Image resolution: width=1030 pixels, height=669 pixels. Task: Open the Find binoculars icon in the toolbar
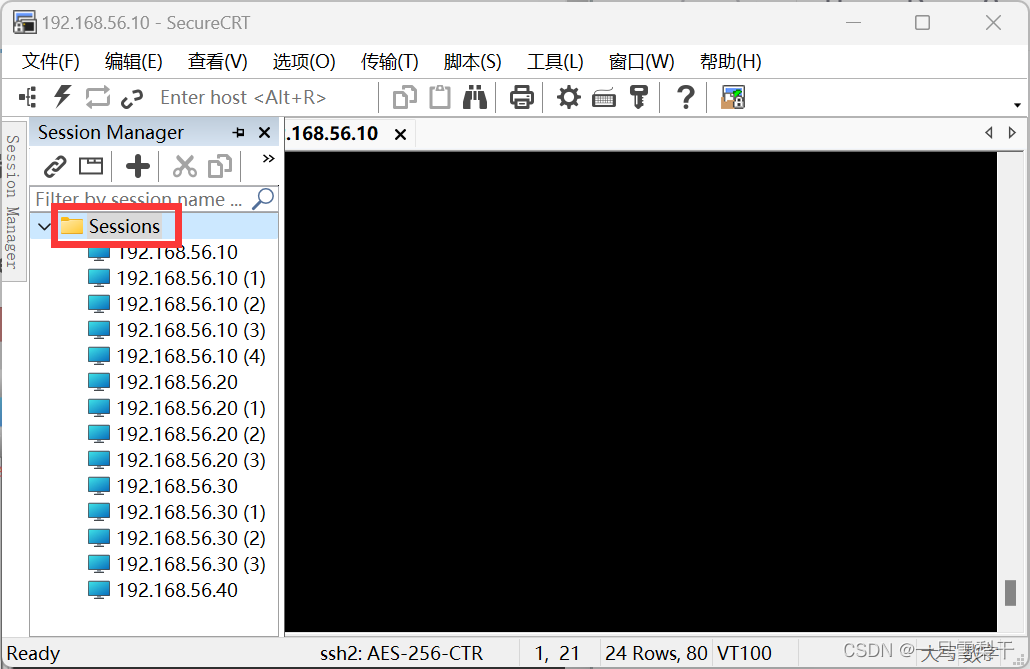coord(475,97)
